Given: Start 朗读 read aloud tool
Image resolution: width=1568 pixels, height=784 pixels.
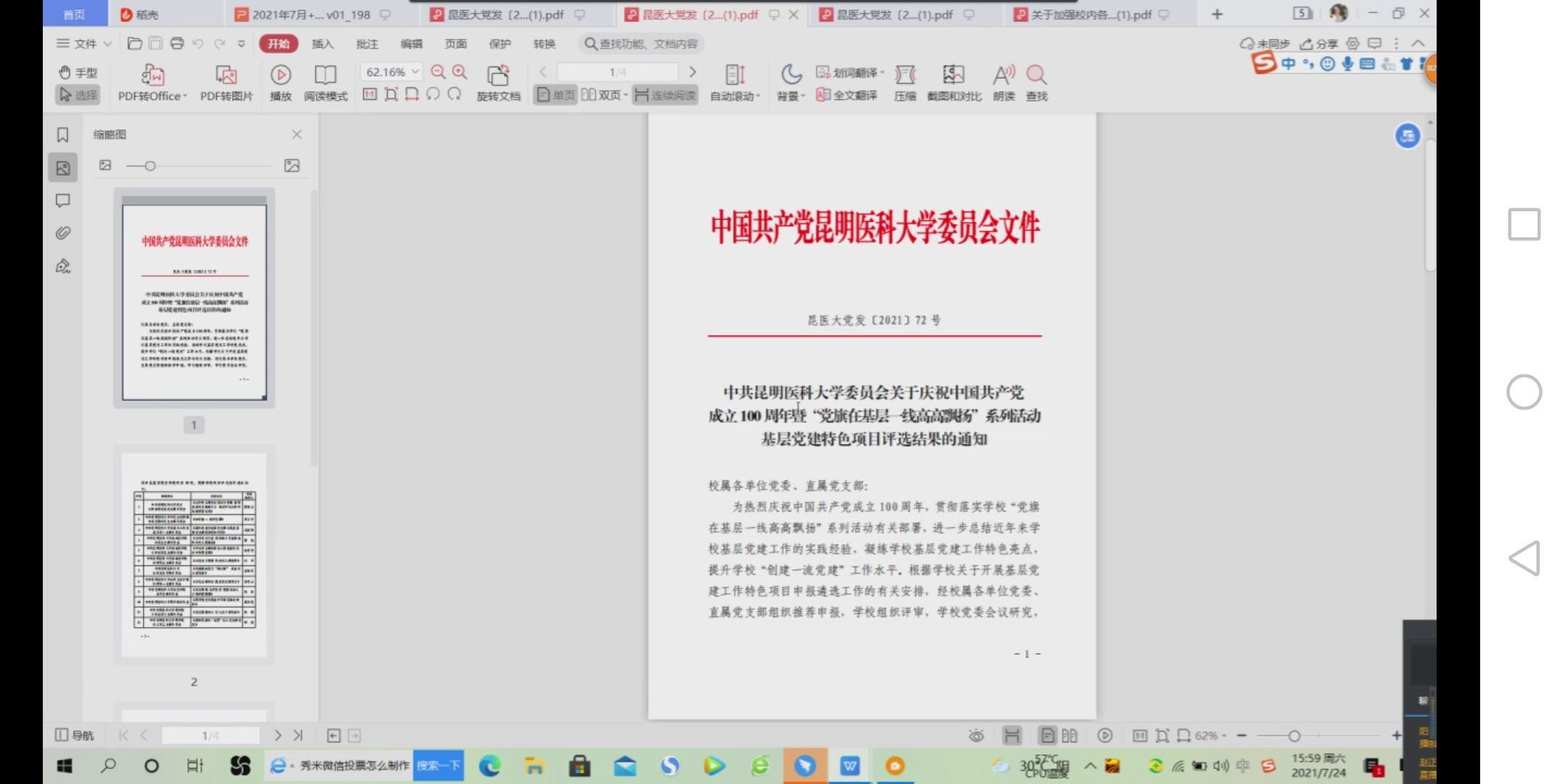Looking at the screenshot, I should pyautogui.click(x=1003, y=75).
